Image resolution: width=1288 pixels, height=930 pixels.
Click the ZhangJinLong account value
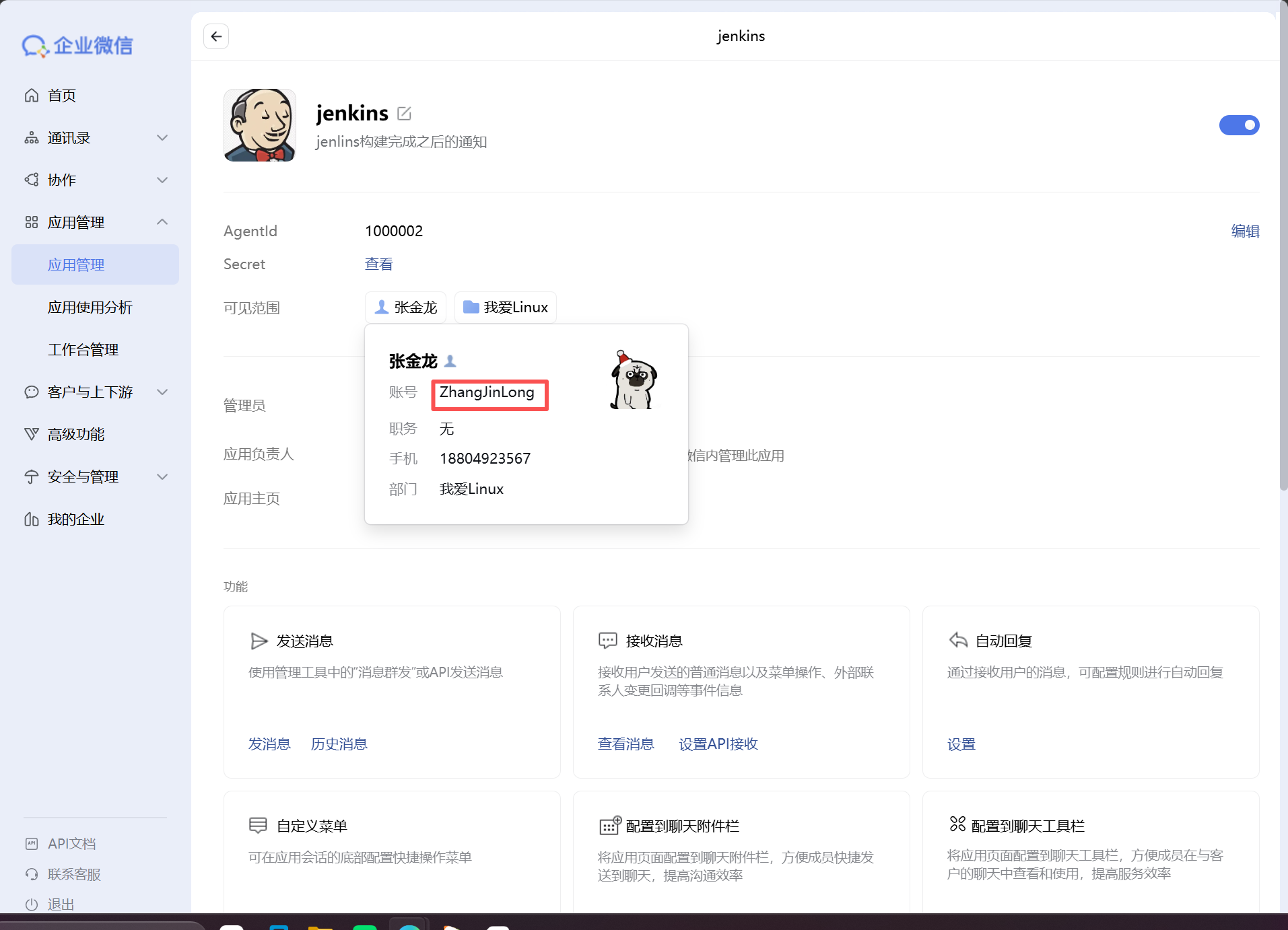pyautogui.click(x=487, y=392)
